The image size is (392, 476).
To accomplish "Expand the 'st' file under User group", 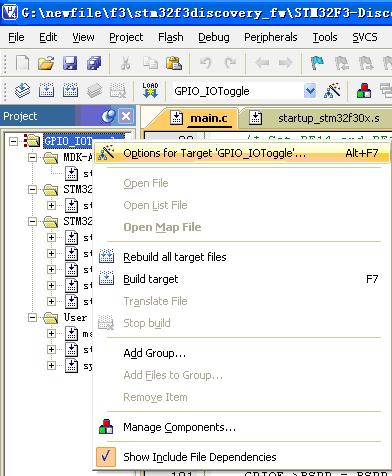I will (51, 349).
